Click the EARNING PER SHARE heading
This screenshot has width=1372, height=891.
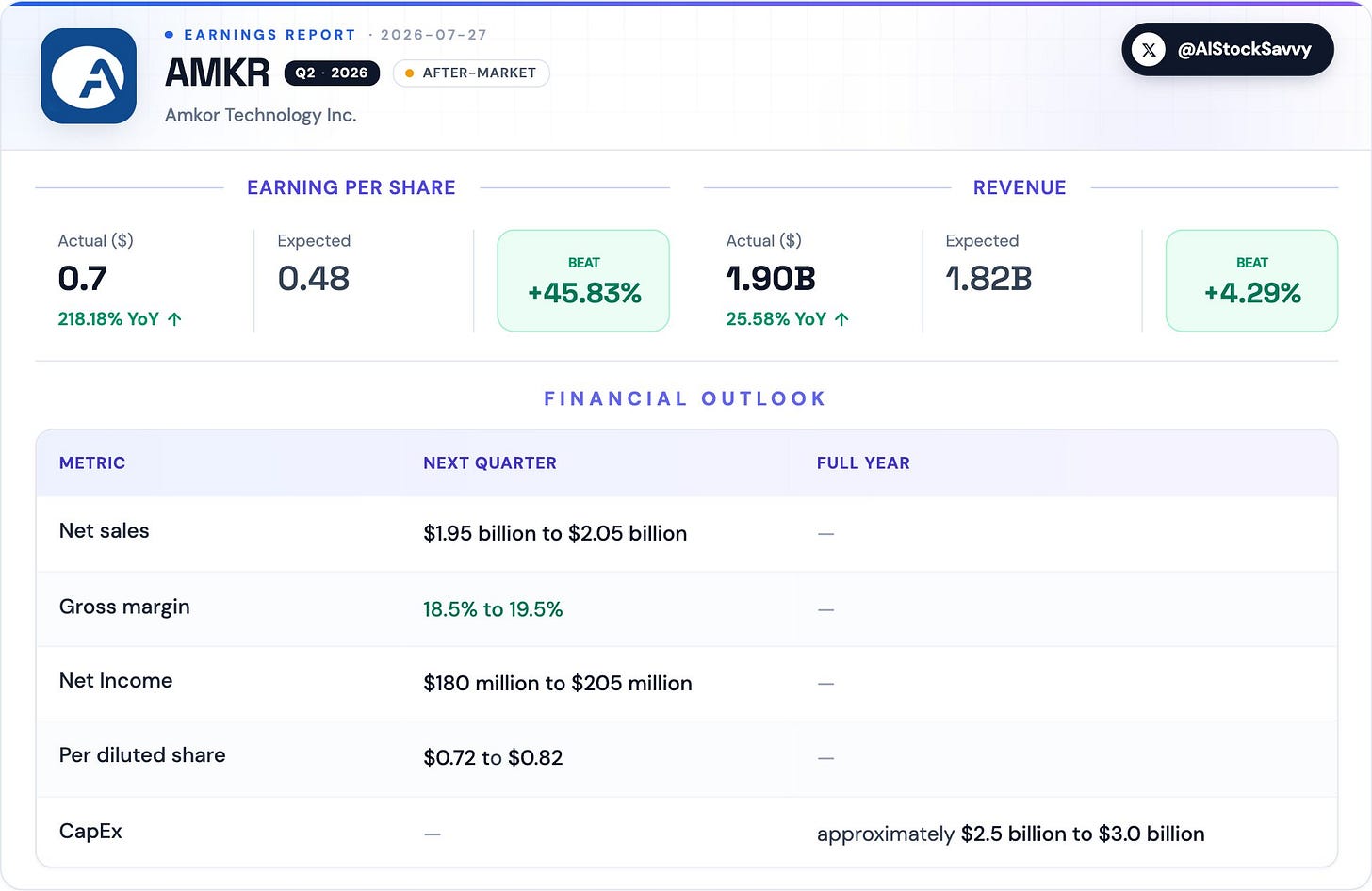tap(351, 187)
